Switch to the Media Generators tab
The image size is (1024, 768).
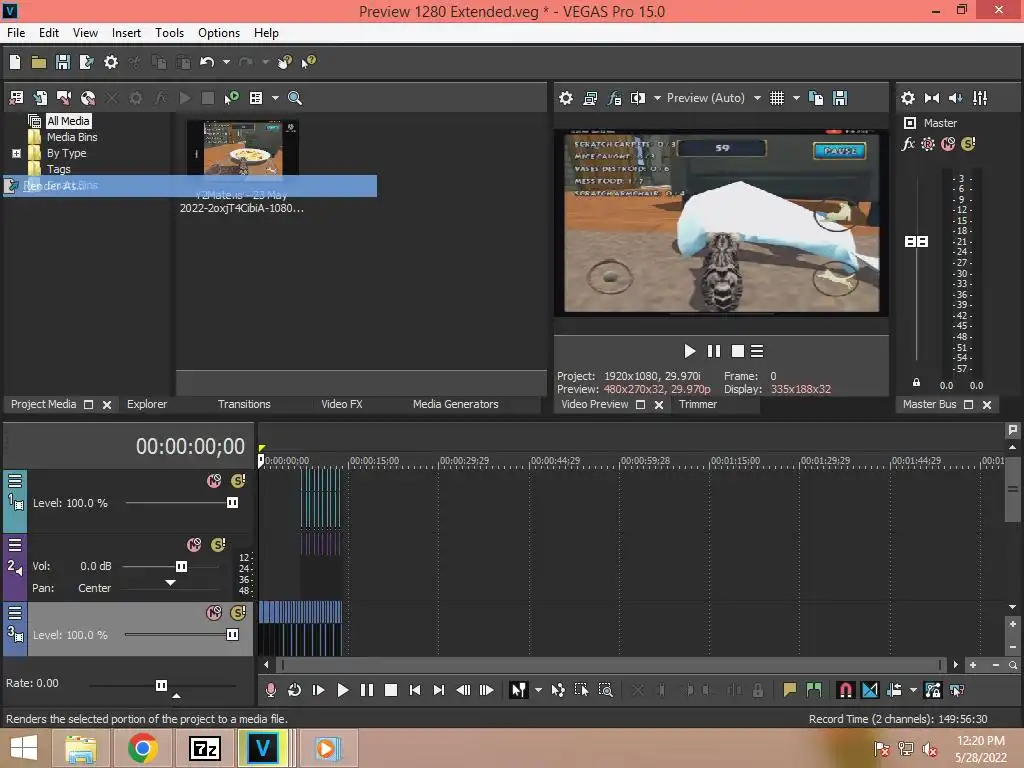pos(455,404)
